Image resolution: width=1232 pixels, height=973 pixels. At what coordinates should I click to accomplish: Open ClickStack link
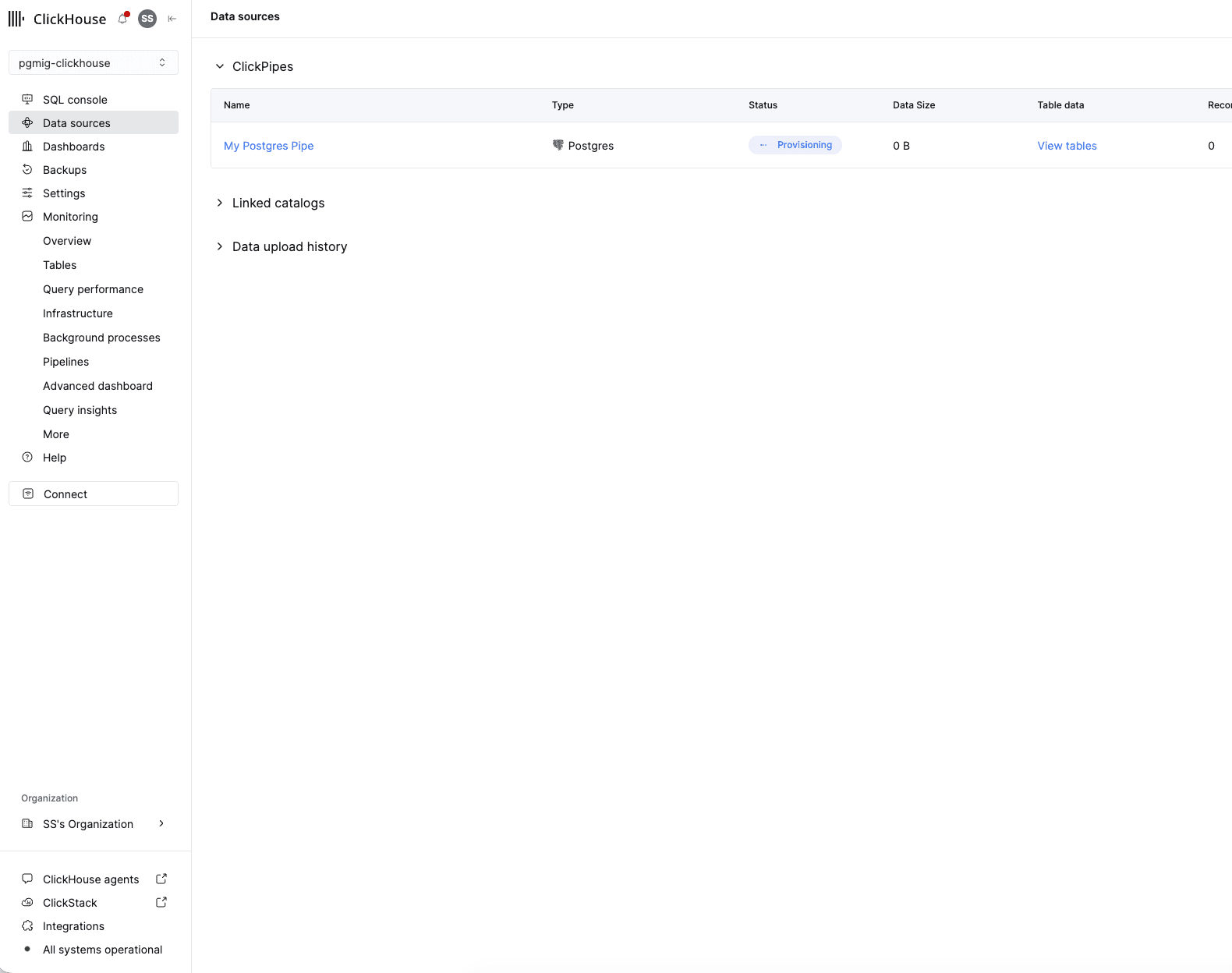[94, 902]
